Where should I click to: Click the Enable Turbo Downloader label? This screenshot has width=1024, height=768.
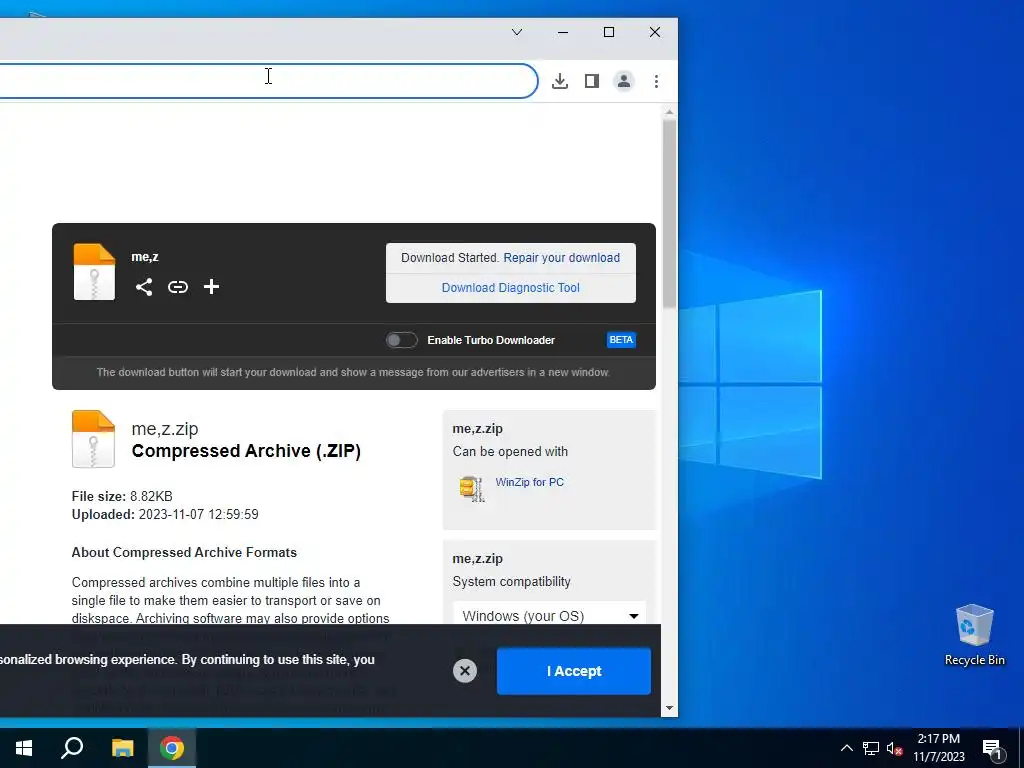[x=491, y=340]
